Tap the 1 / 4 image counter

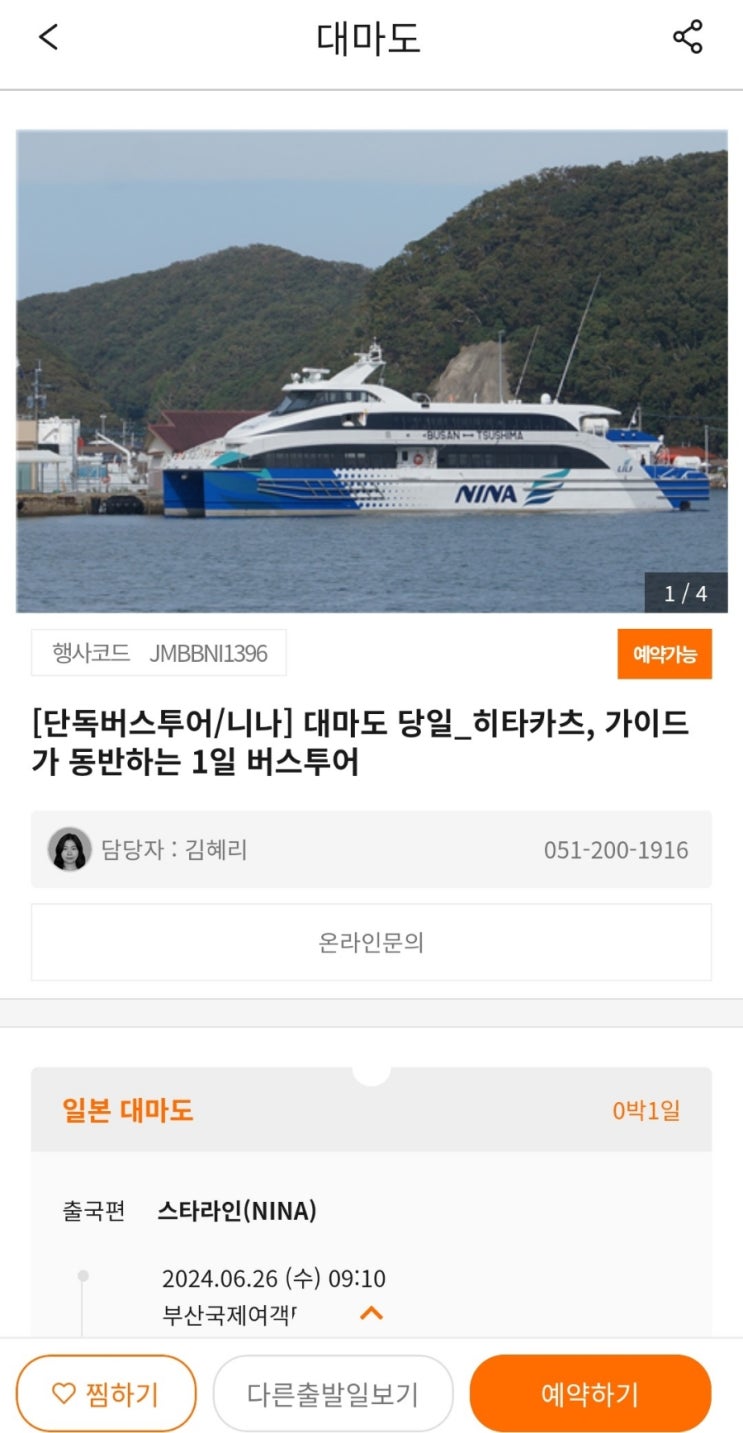tap(686, 593)
